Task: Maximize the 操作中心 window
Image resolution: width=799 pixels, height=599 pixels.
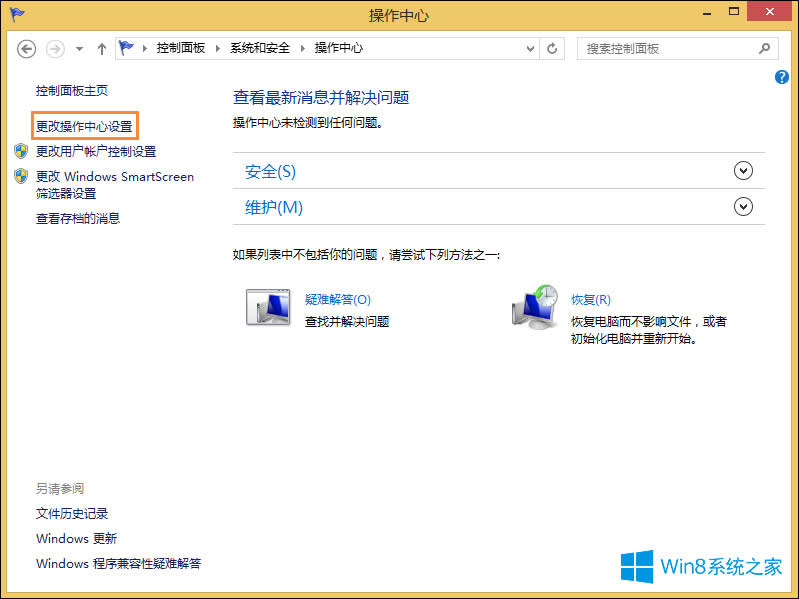Action: (x=734, y=11)
